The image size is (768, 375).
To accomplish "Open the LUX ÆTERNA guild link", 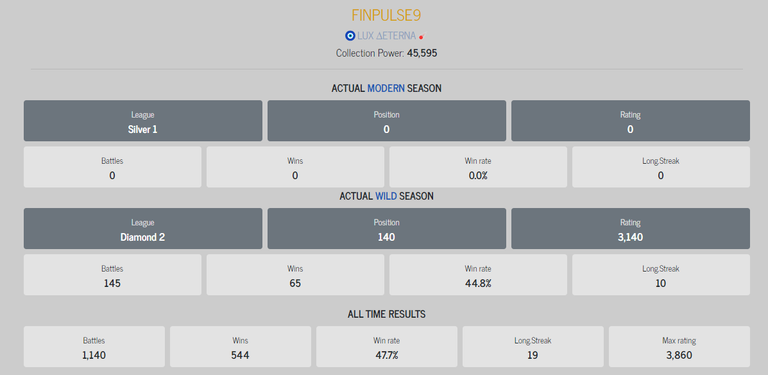I will (x=386, y=36).
